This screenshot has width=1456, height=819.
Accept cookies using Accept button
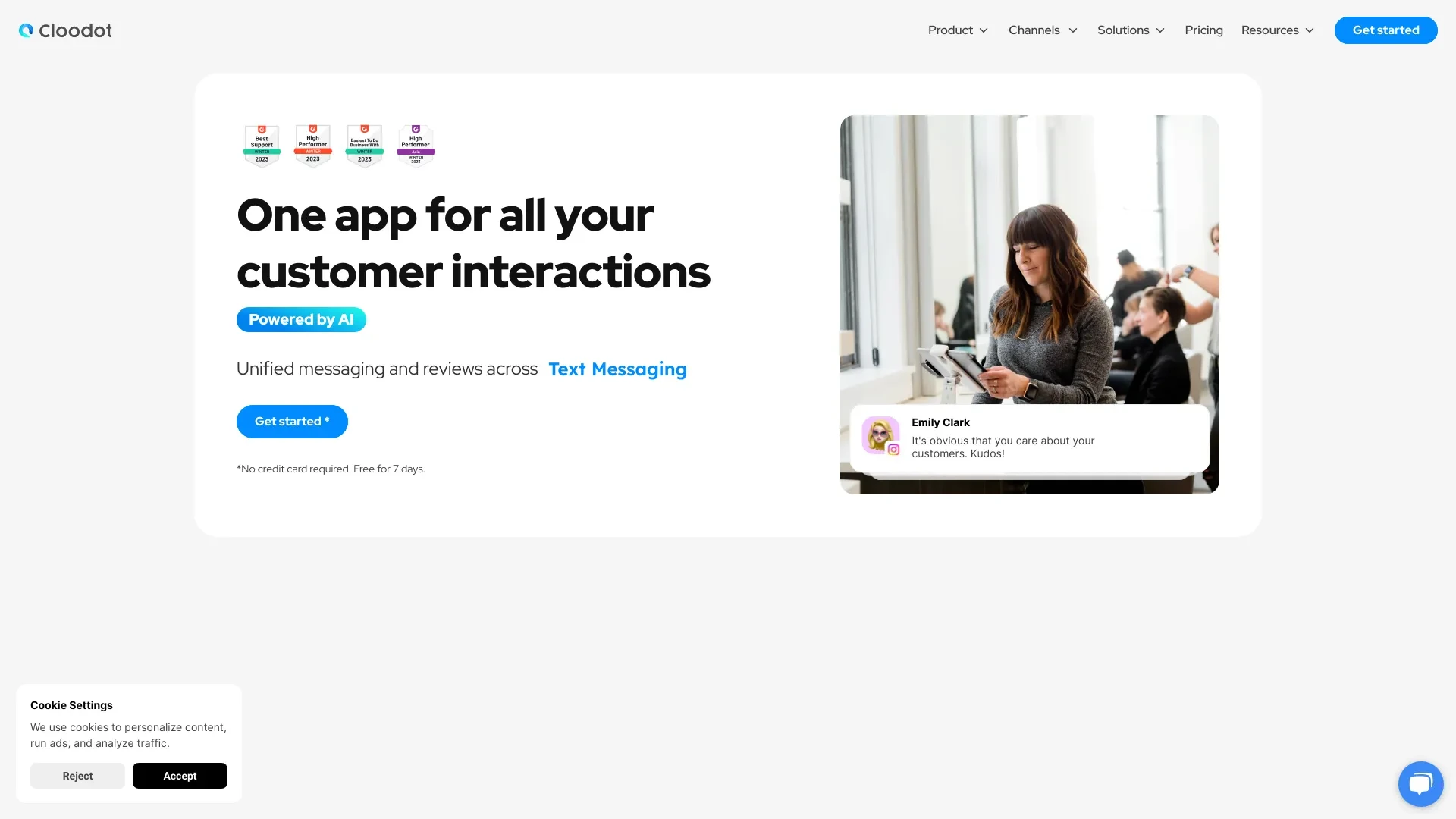pos(180,775)
